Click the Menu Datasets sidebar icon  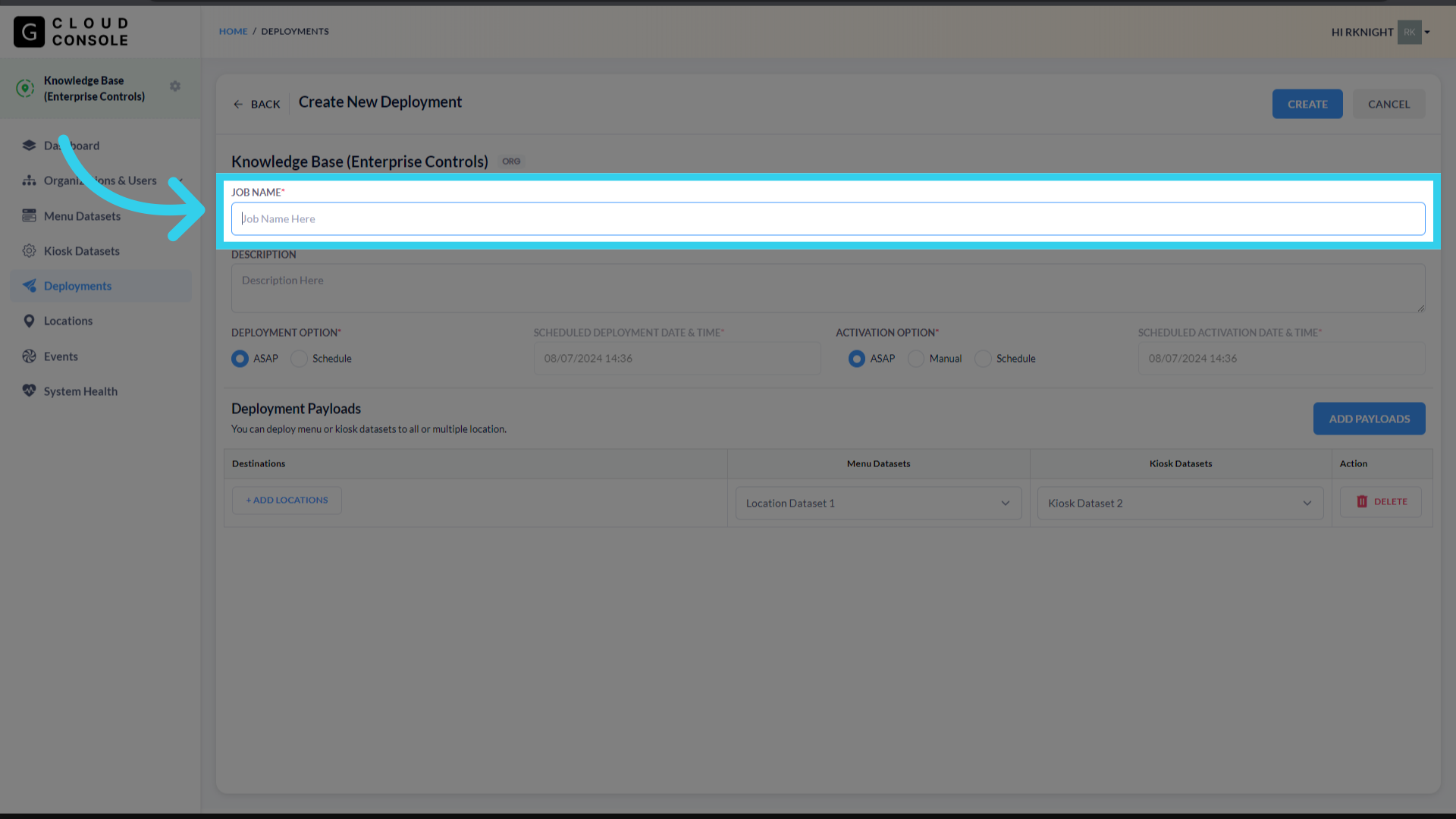pyautogui.click(x=29, y=216)
